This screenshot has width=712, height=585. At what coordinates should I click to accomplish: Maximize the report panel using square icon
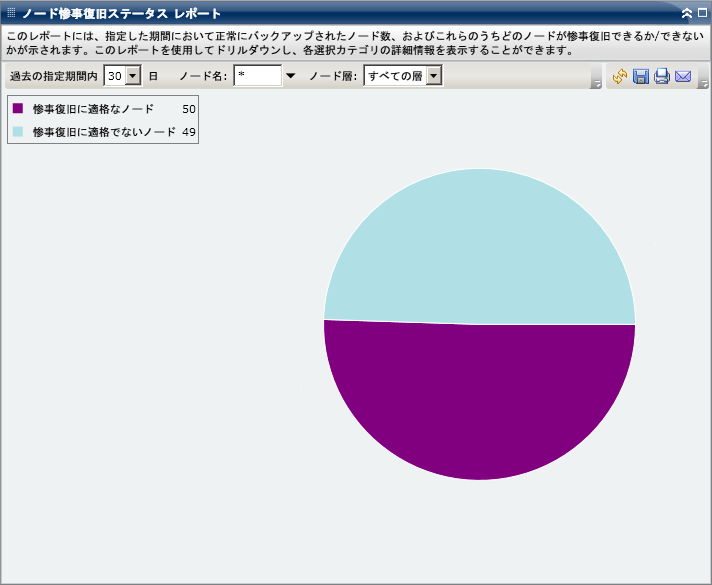click(x=702, y=14)
